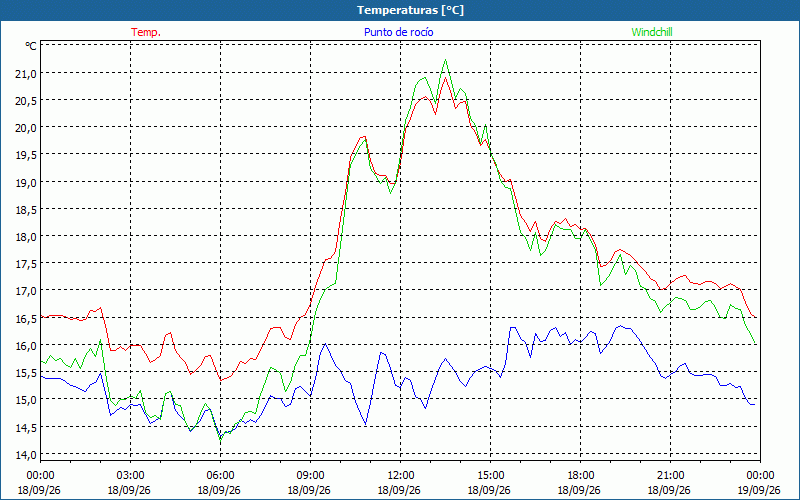This screenshot has height=500, width=800.
Task: Click the 03:00 time axis label
Action: tap(131, 476)
